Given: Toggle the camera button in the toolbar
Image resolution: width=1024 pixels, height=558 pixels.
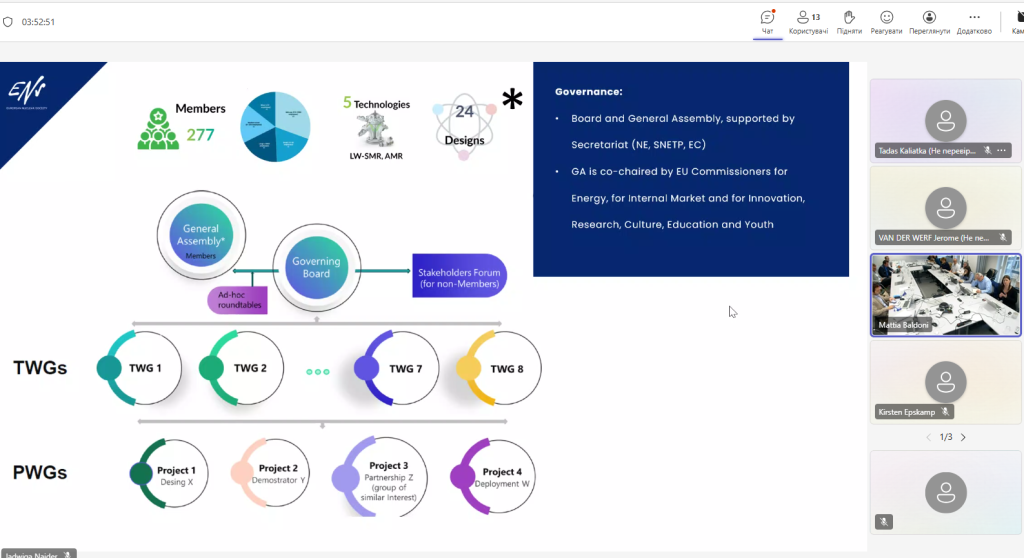Looking at the screenshot, I should 1015,21.
